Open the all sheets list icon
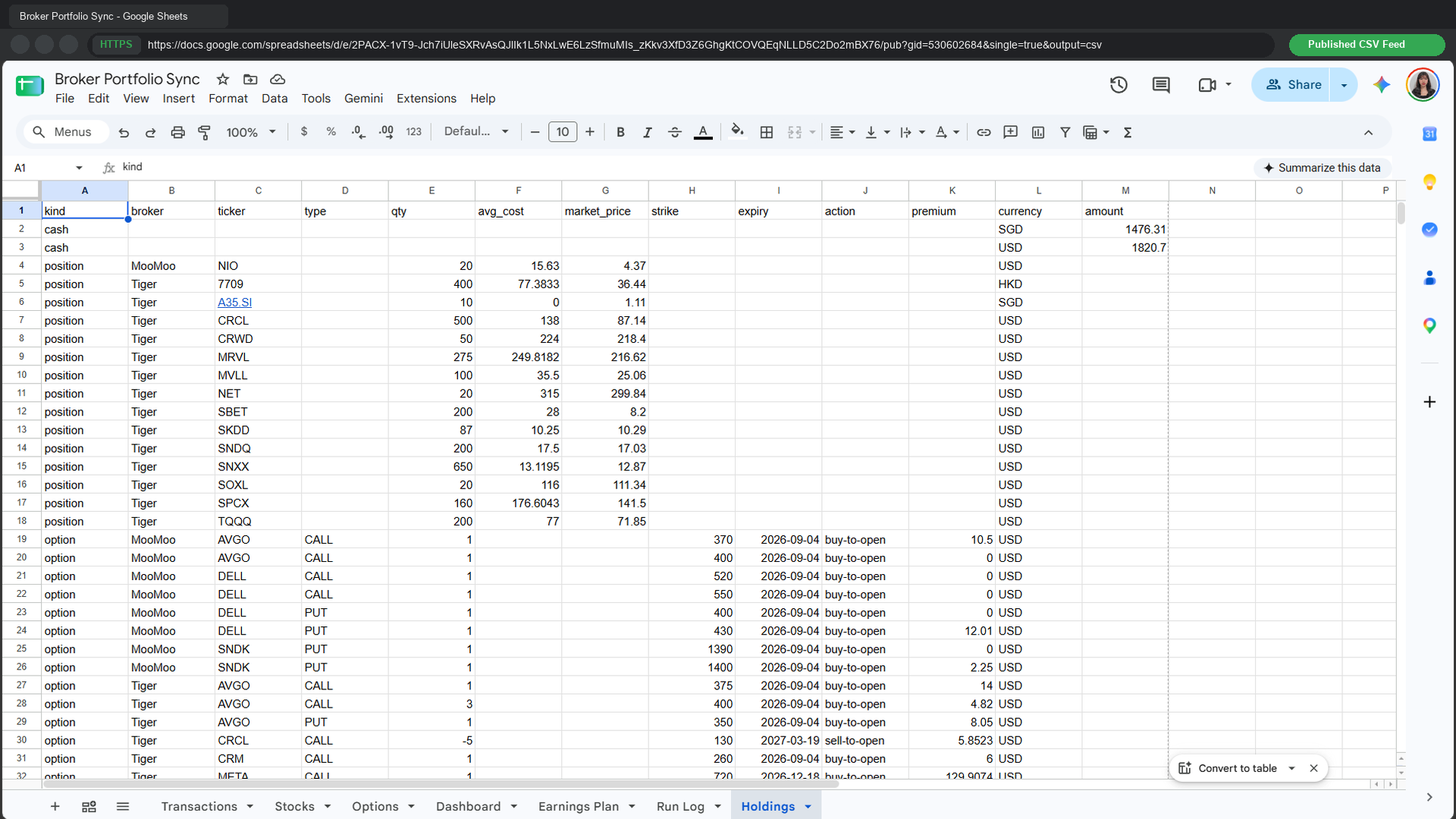Viewport: 1456px width, 819px height. (x=123, y=806)
